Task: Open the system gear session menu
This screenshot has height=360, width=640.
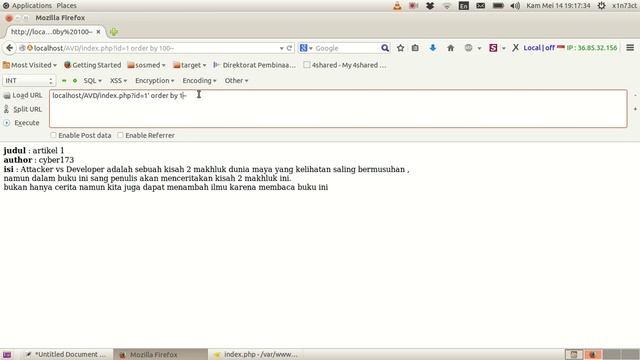Action: (x=601, y=6)
